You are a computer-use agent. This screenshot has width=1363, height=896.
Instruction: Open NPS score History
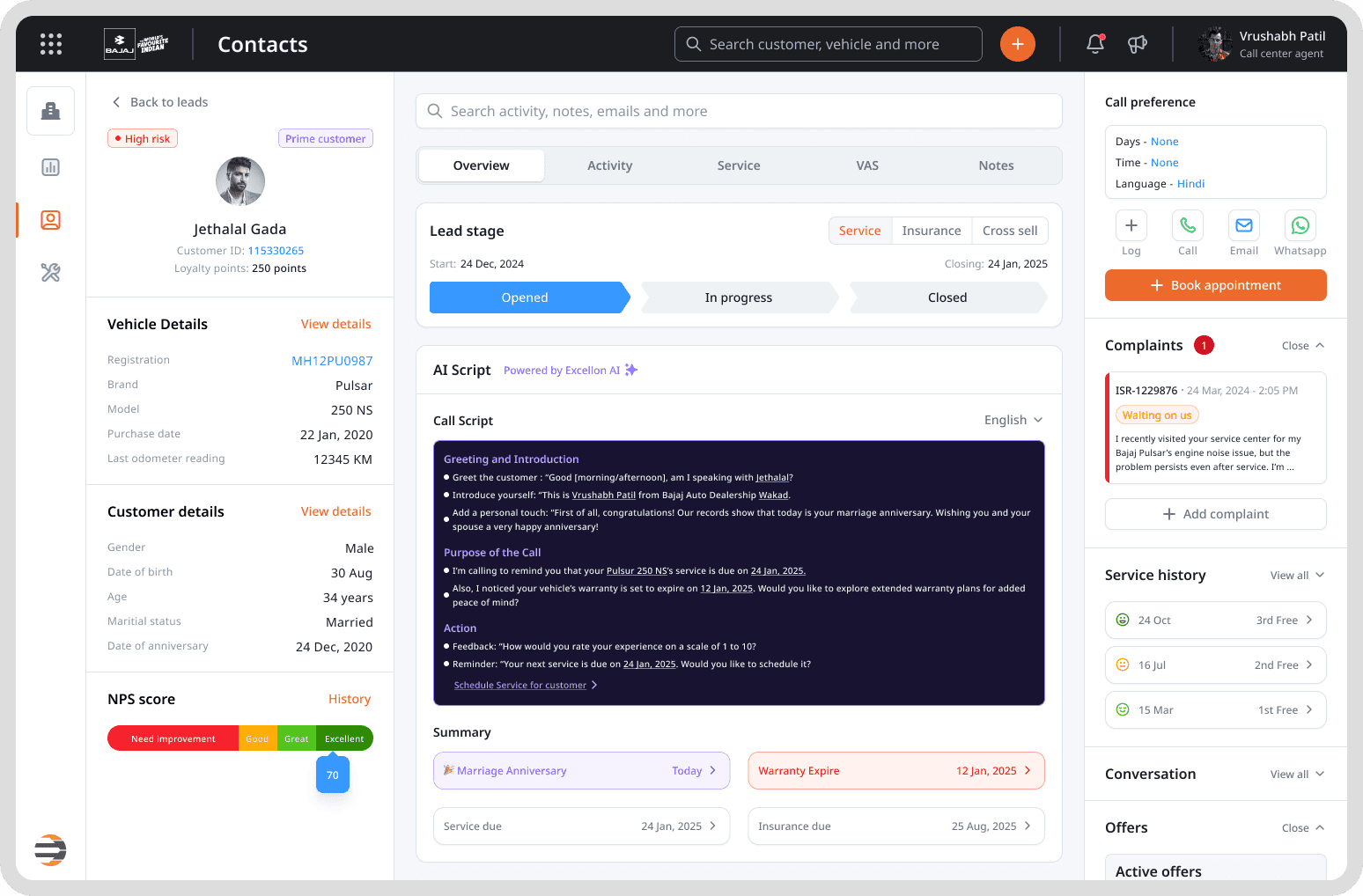tap(350, 699)
